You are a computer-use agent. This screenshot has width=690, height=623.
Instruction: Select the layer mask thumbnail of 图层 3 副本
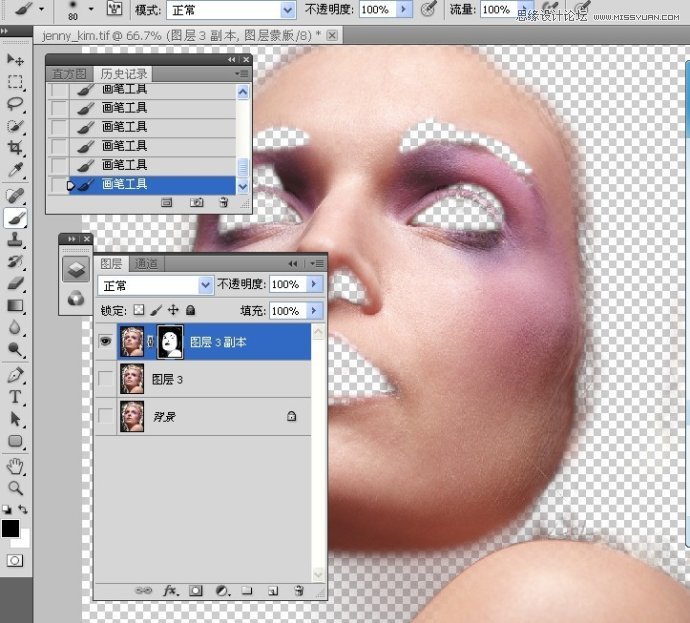click(170, 341)
